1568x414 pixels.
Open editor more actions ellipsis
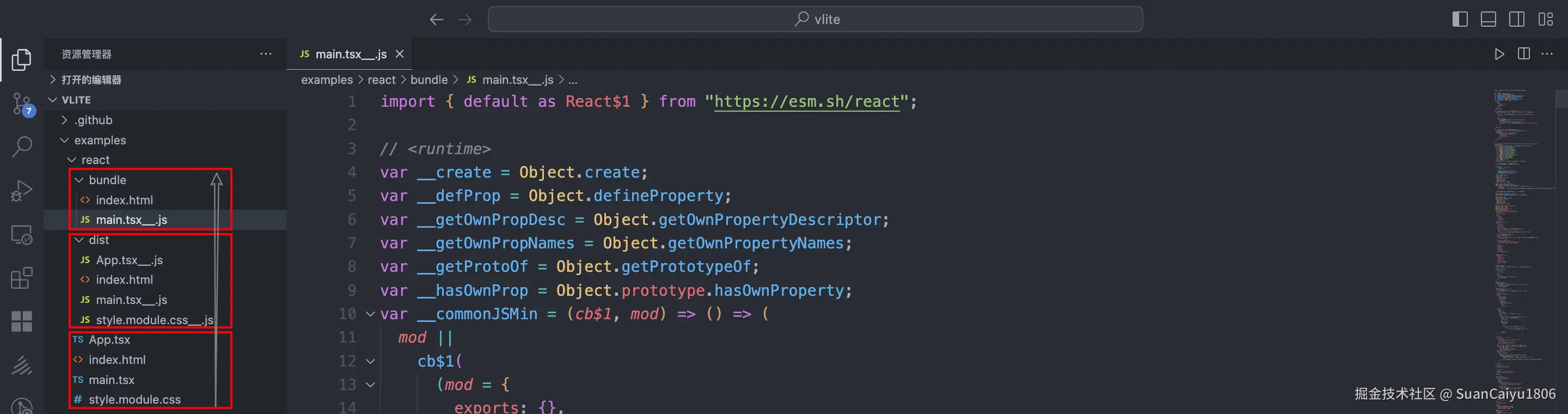1547,53
